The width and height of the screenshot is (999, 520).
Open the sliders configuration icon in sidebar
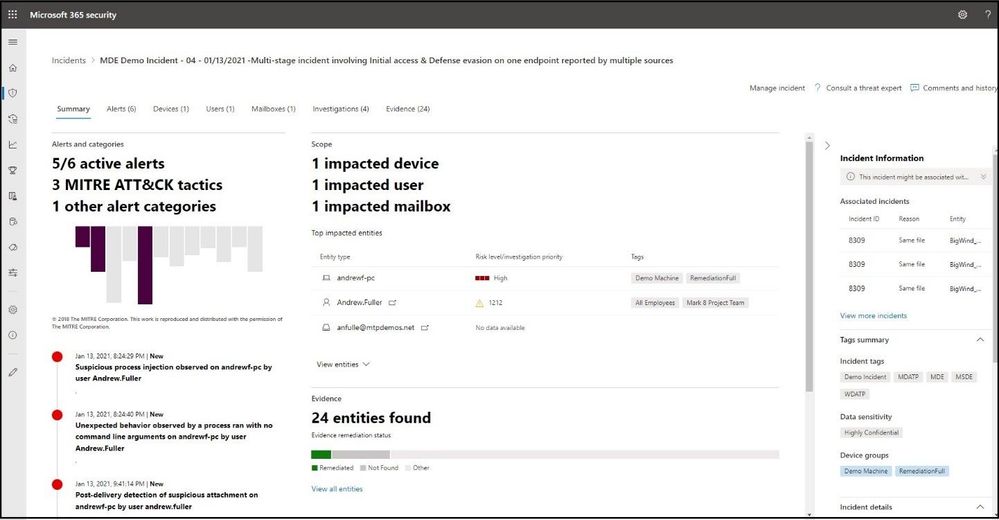tap(13, 273)
